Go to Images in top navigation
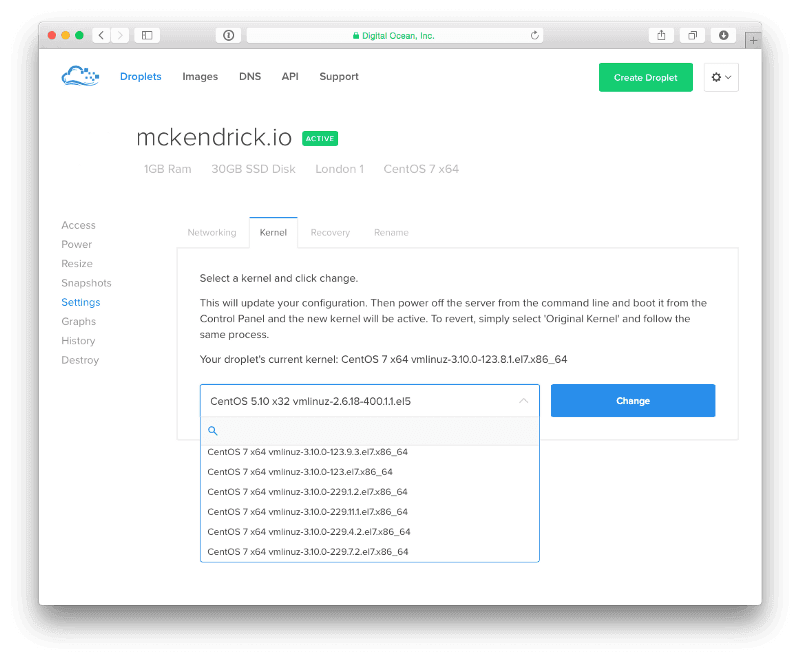Image resolution: width=800 pixels, height=660 pixels. click(200, 77)
